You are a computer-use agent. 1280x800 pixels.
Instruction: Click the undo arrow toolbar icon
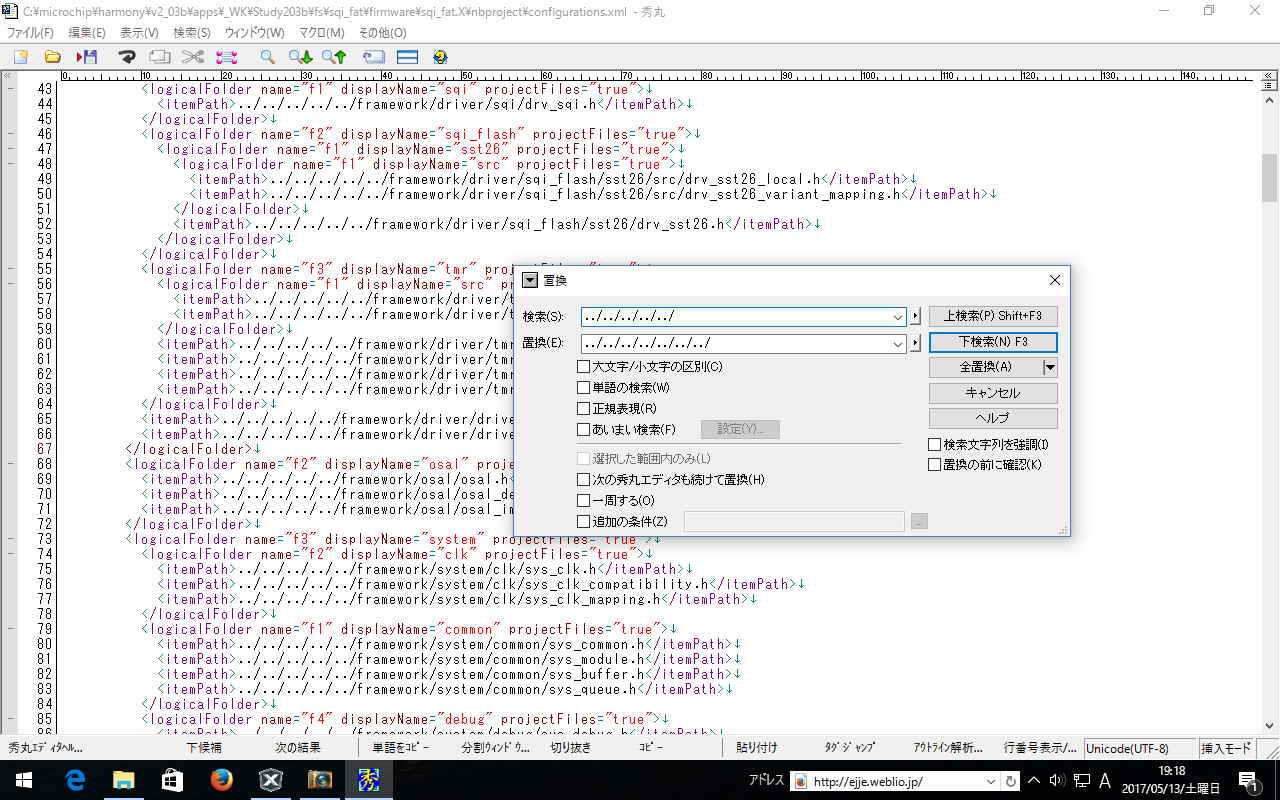point(127,57)
